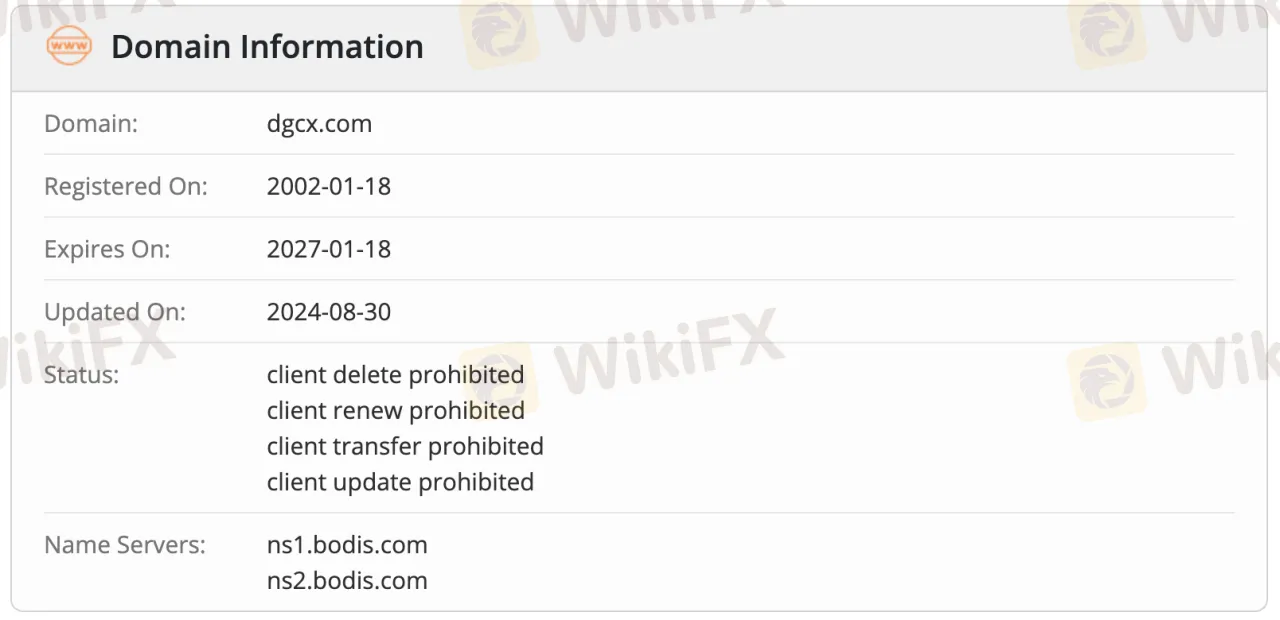Image resolution: width=1280 pixels, height=620 pixels.
Task: Select client delete prohibited status
Action: 395,375
